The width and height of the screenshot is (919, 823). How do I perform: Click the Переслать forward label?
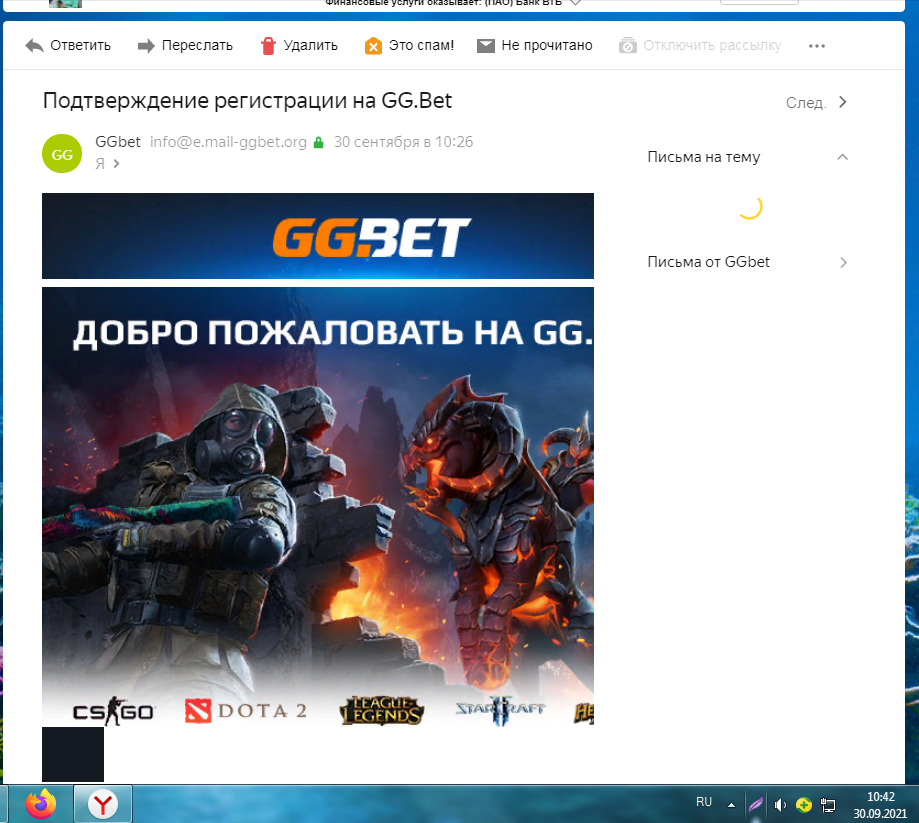[x=197, y=46]
